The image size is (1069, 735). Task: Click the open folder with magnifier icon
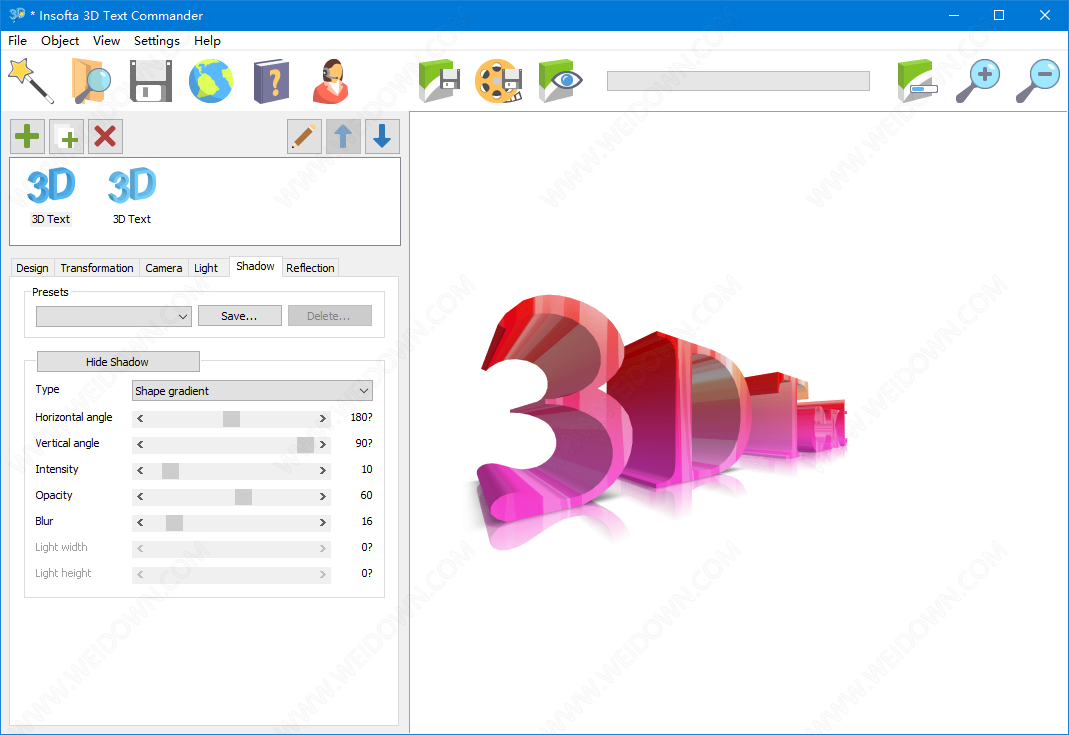pyautogui.click(x=91, y=81)
